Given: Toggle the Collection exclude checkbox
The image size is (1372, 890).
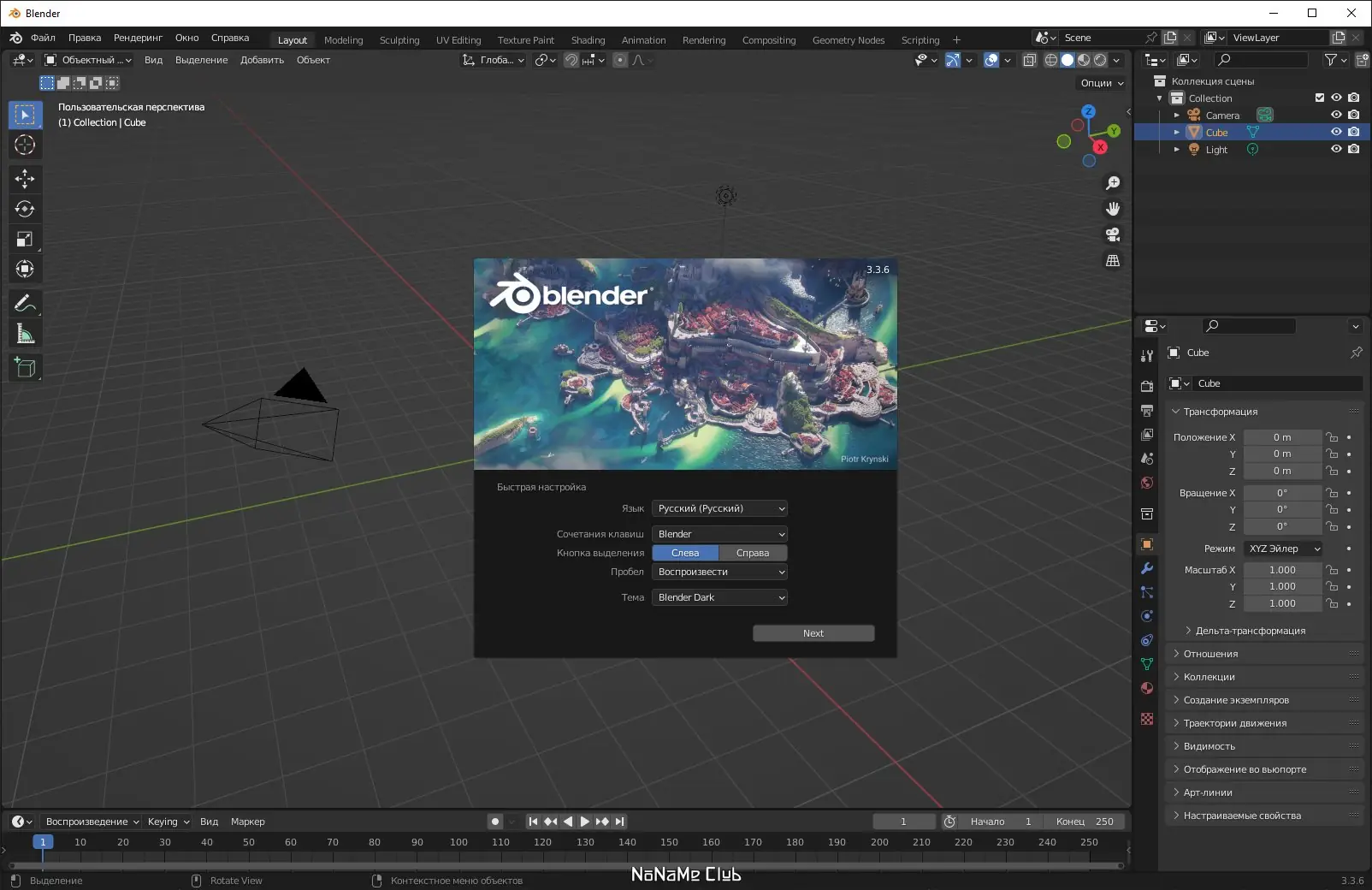Looking at the screenshot, I should (1320, 98).
